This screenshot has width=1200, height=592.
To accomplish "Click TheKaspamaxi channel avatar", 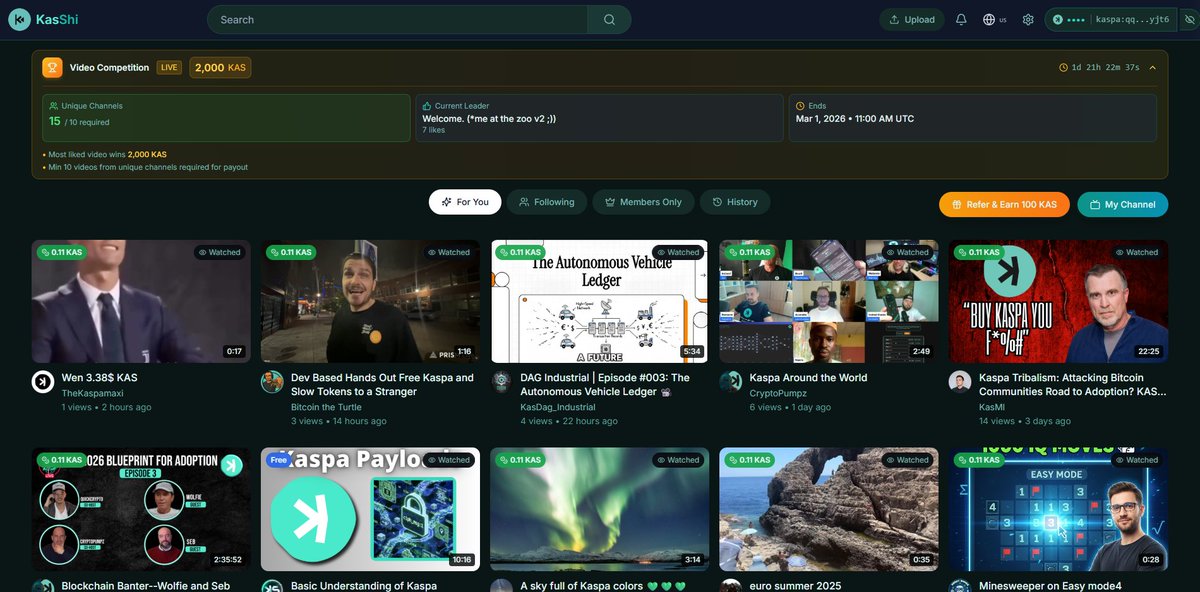I will tap(43, 382).
